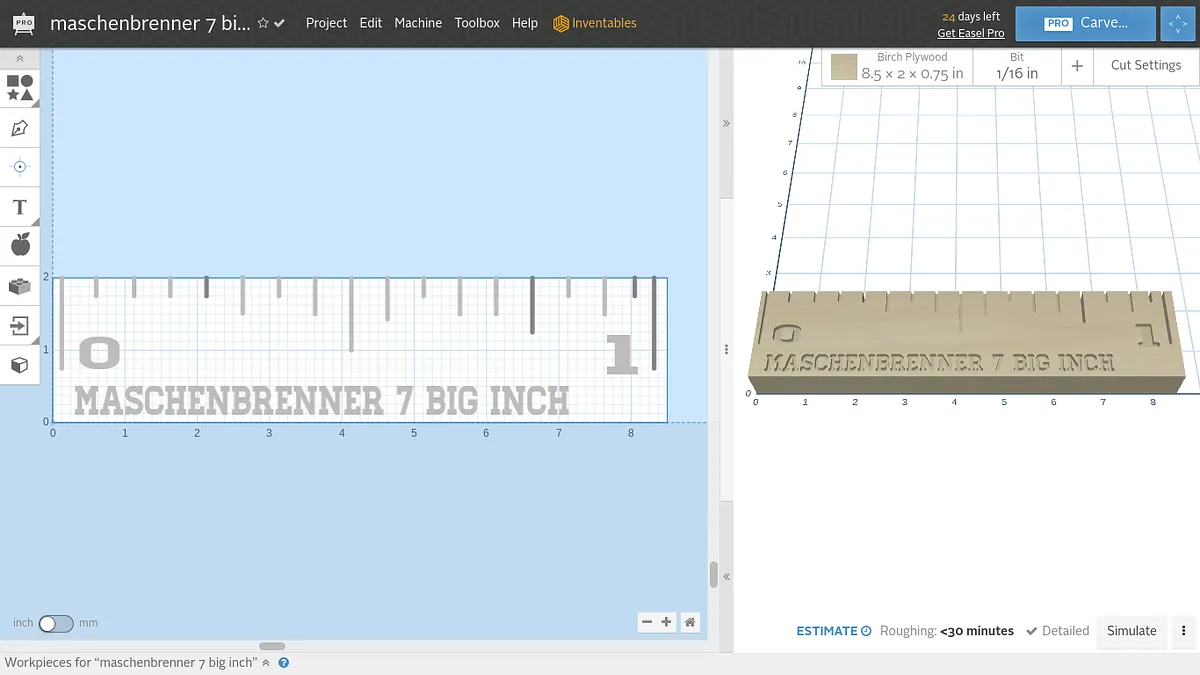Open the 1/16 in Bit selector
The image size is (1200, 675).
tap(1017, 67)
